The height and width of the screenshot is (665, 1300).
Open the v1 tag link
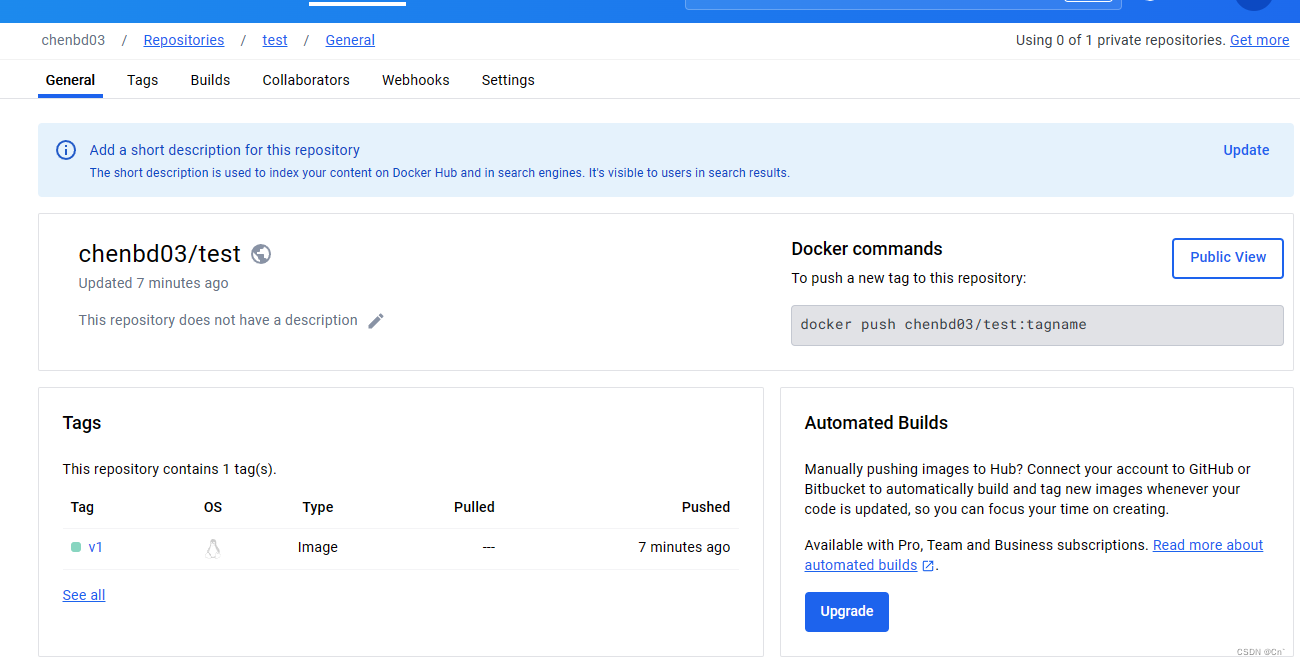tap(96, 547)
